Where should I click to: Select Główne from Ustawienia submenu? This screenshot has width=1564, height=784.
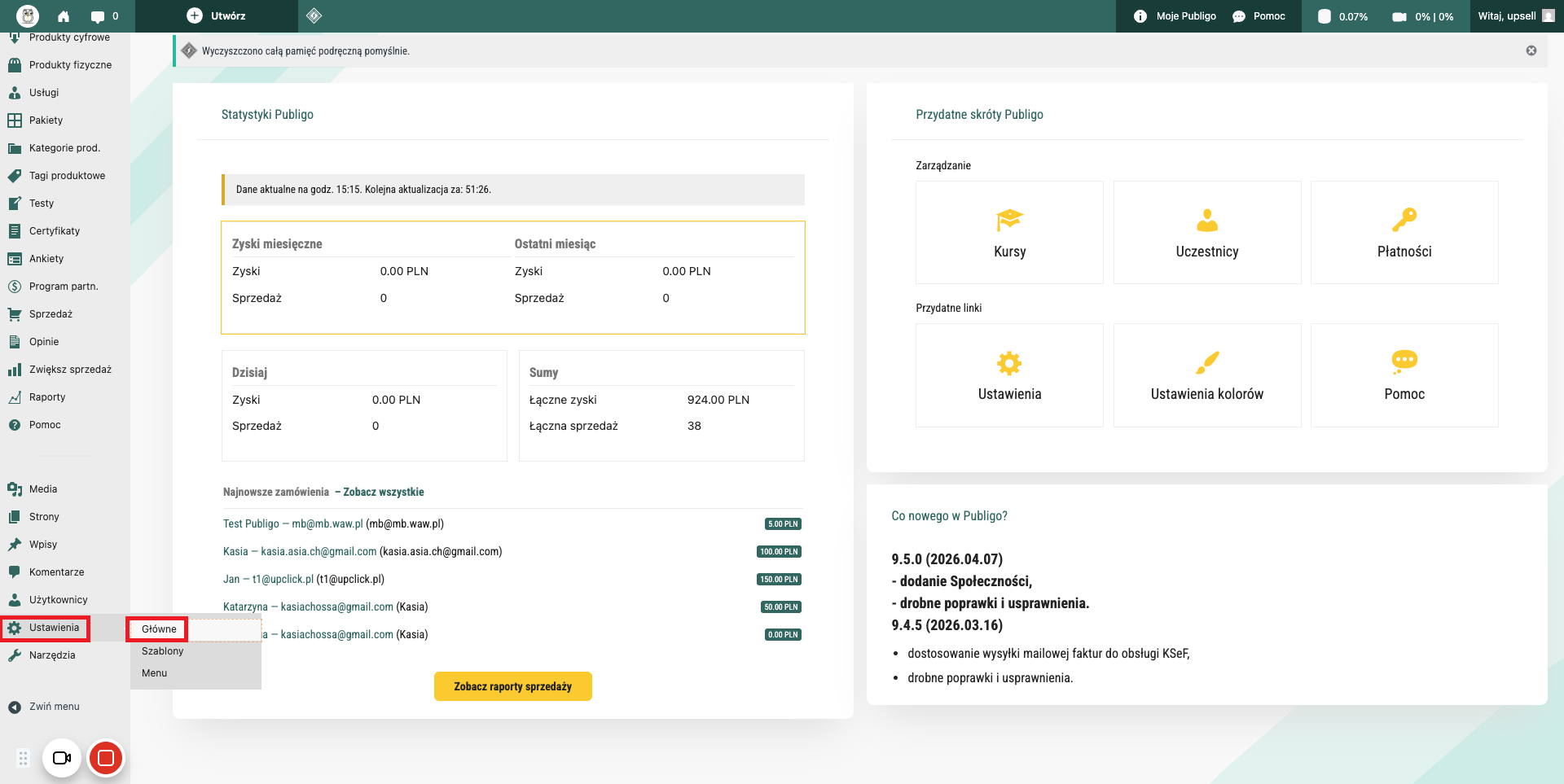tap(159, 629)
